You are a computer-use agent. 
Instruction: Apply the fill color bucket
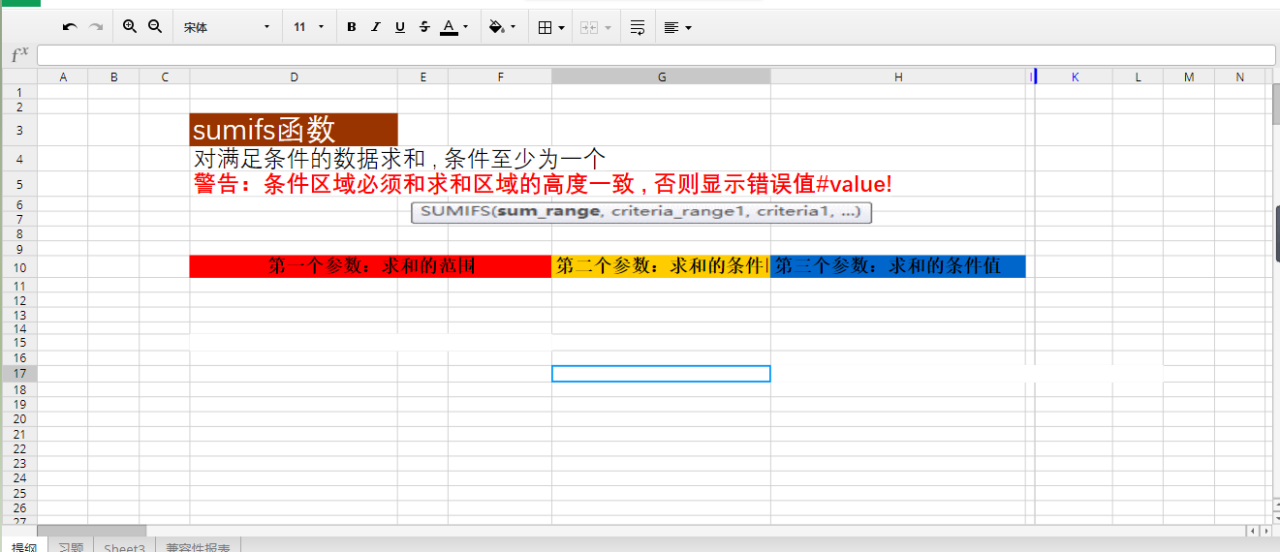(x=496, y=27)
